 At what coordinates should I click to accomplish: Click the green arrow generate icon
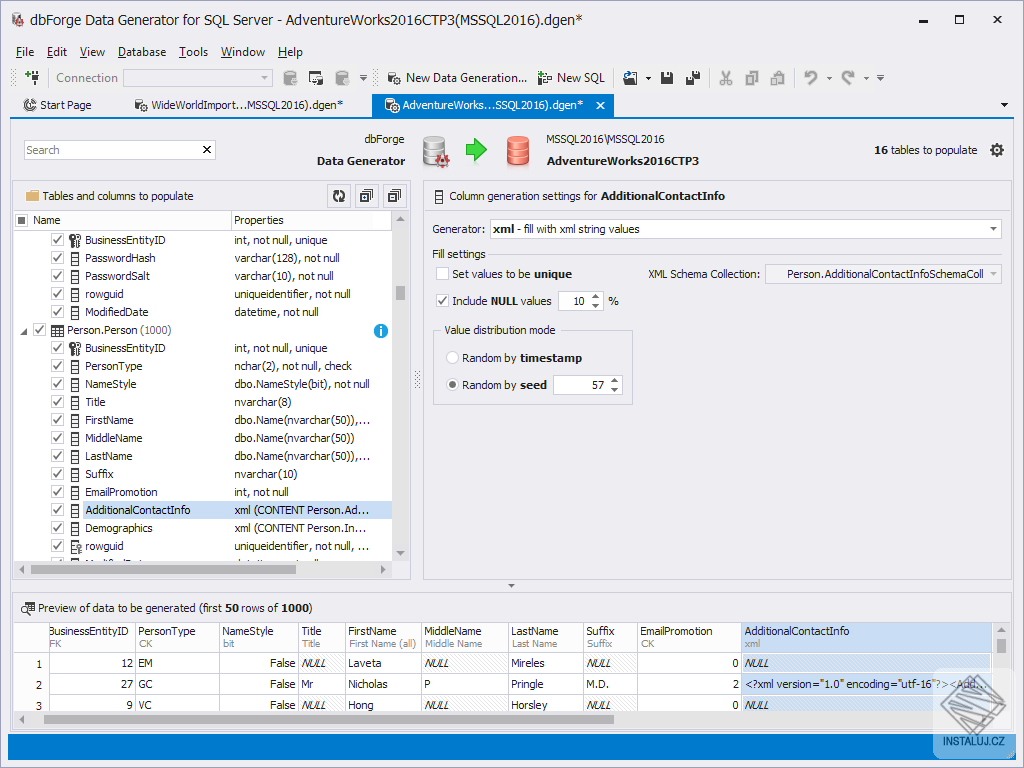(476, 150)
